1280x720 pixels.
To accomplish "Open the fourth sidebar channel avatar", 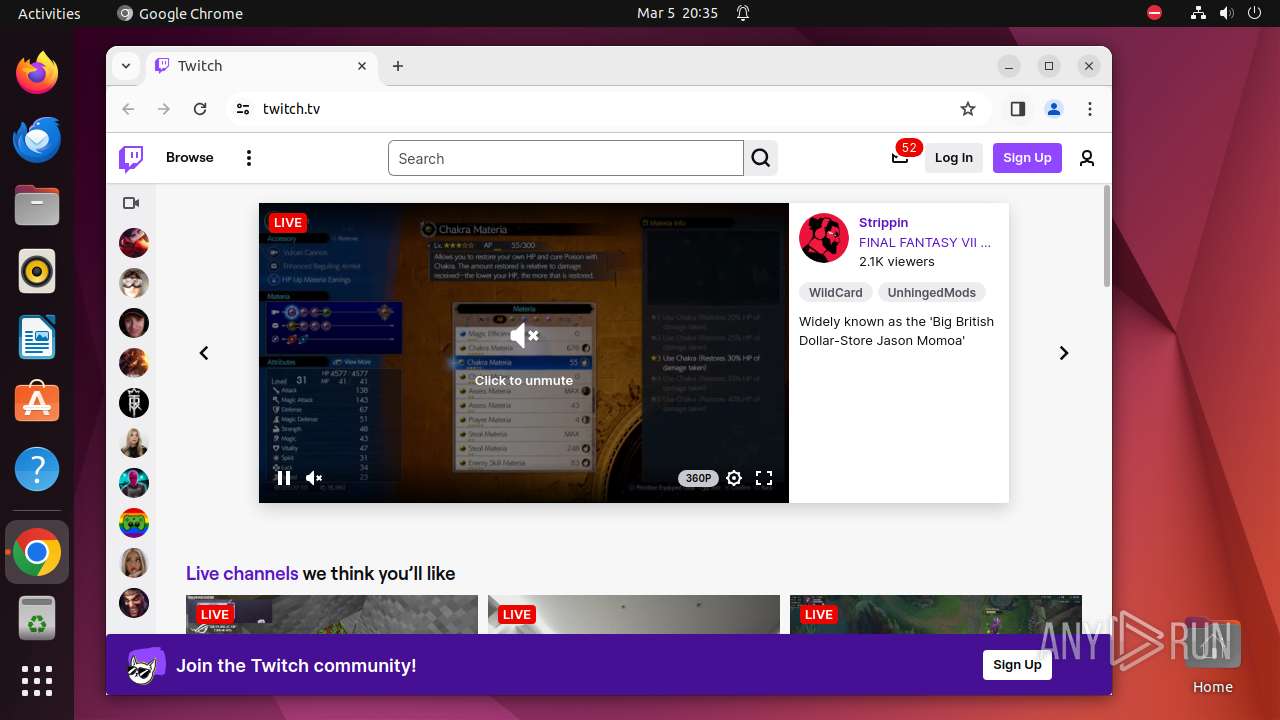I will tap(134, 363).
